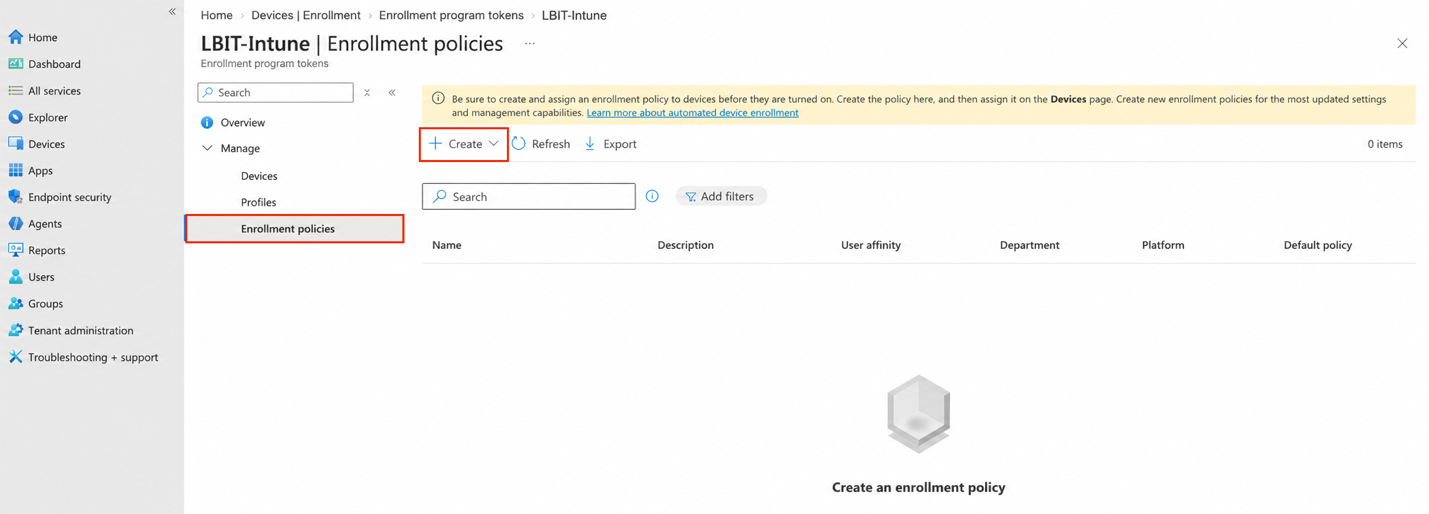Click the Tenant administration icon
This screenshot has width=1429, height=514.
tap(16, 330)
